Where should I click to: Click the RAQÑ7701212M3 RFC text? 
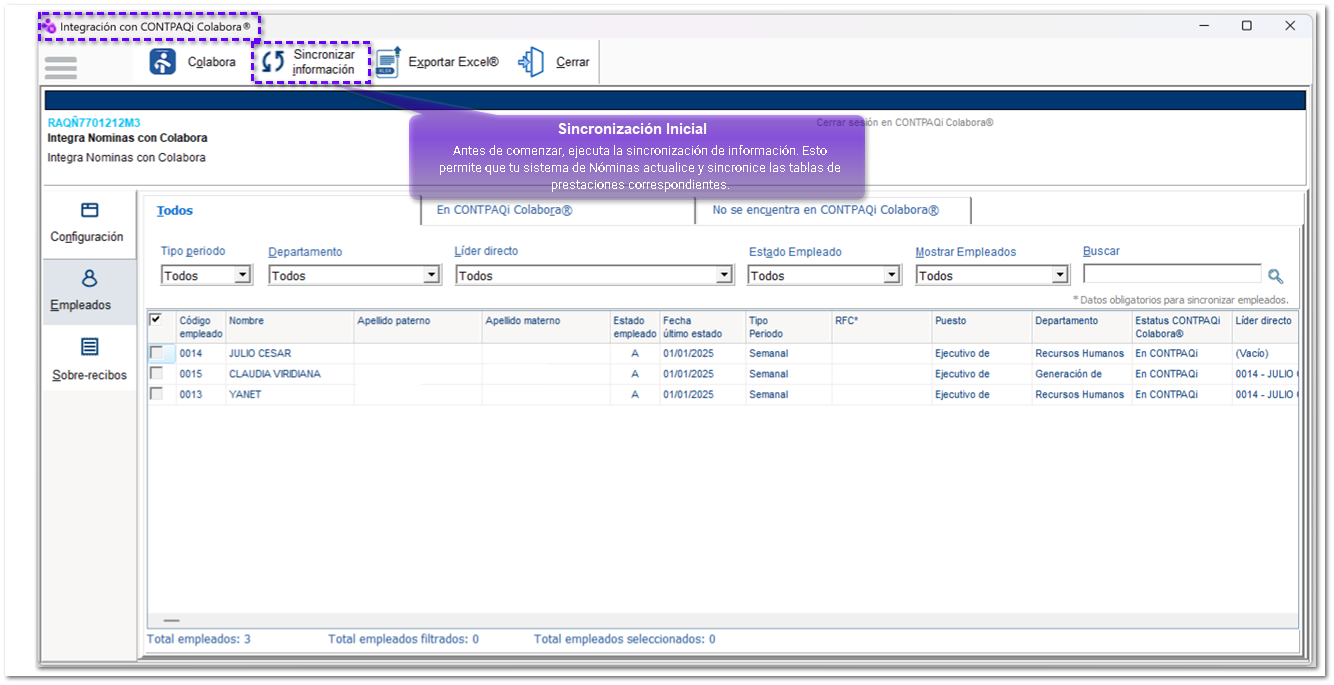94,123
